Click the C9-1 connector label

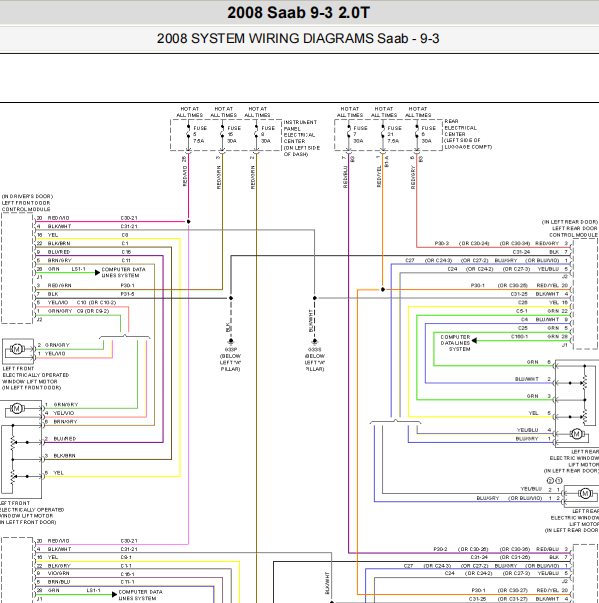[126, 557]
